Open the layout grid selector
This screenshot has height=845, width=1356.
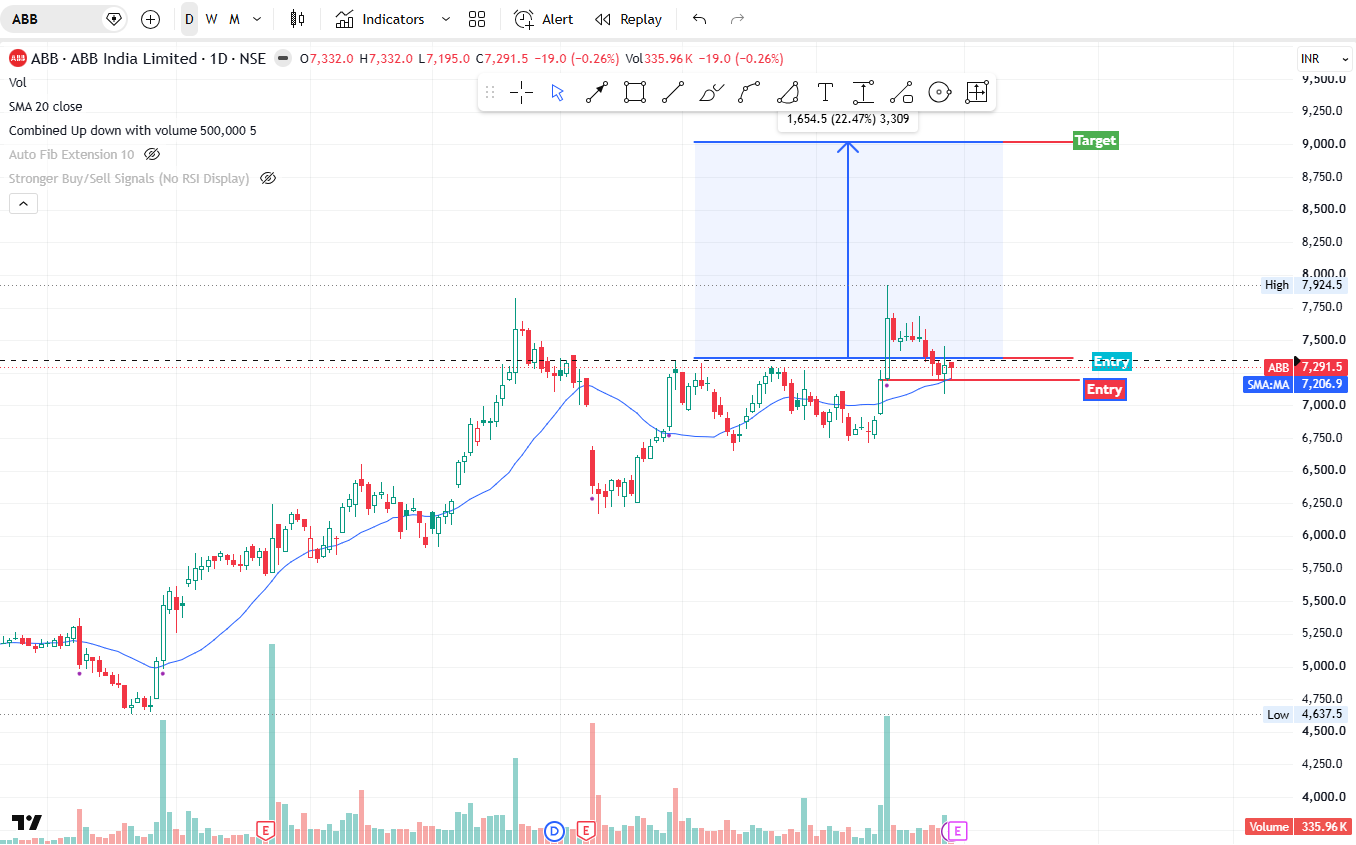[x=477, y=19]
